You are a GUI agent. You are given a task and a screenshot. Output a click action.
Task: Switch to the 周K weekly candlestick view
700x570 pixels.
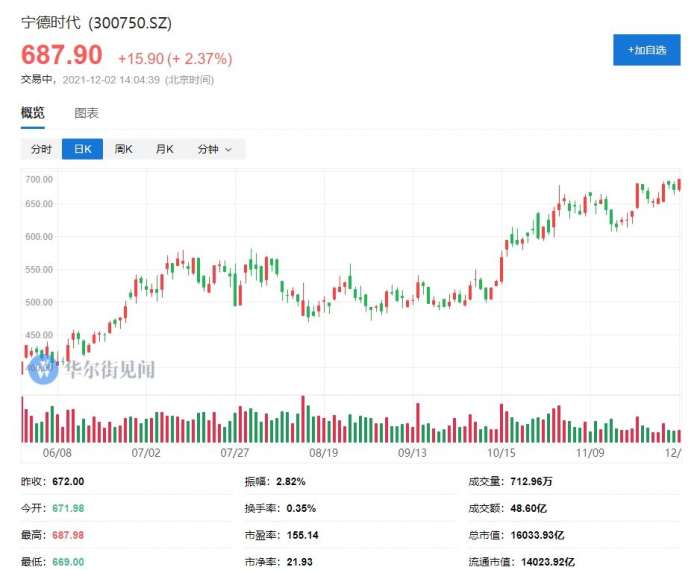pos(123,149)
